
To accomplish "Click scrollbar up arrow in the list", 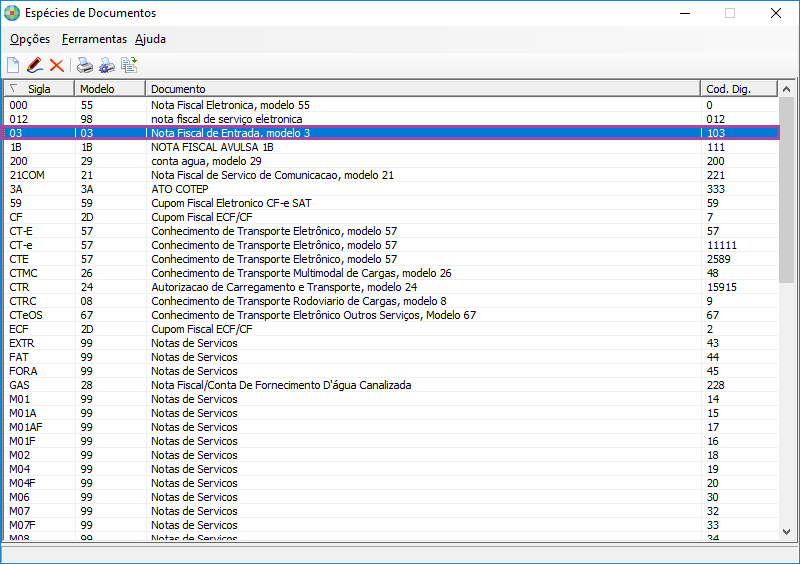I will (787, 89).
